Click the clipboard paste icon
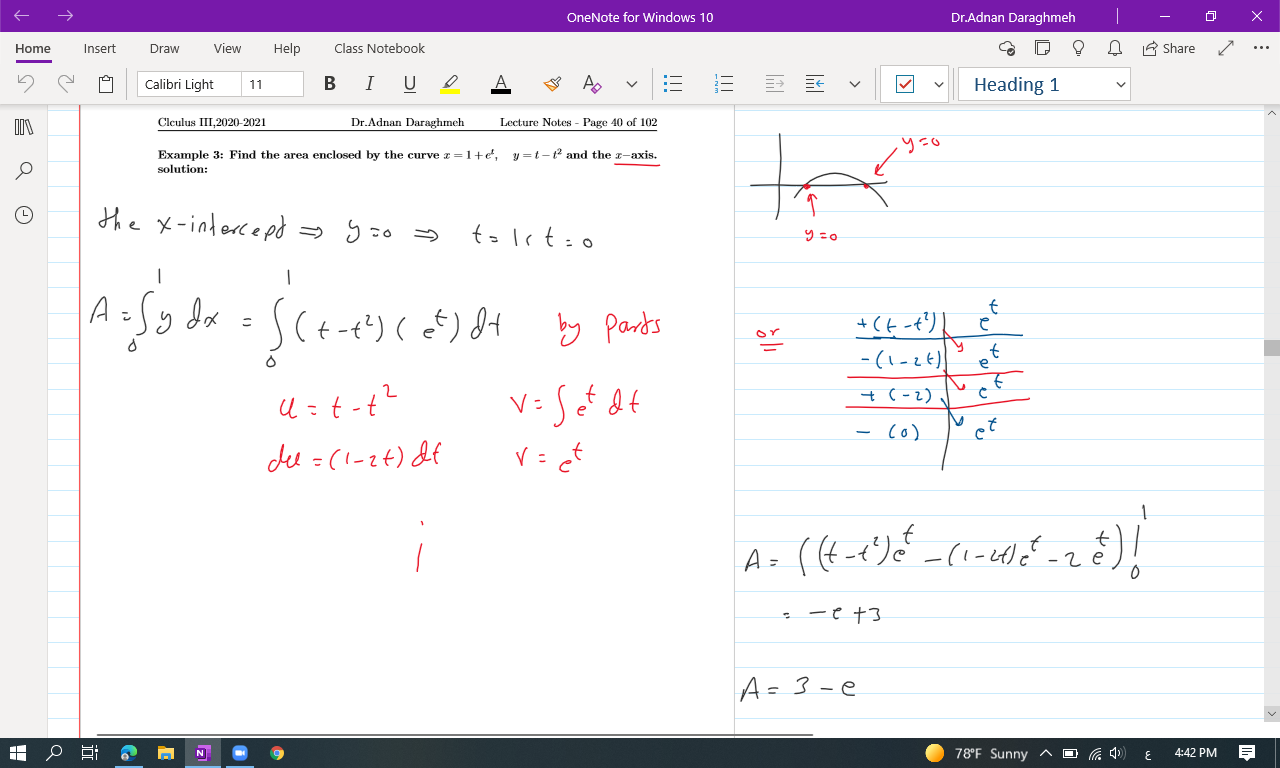The height and width of the screenshot is (768, 1280). tap(106, 84)
